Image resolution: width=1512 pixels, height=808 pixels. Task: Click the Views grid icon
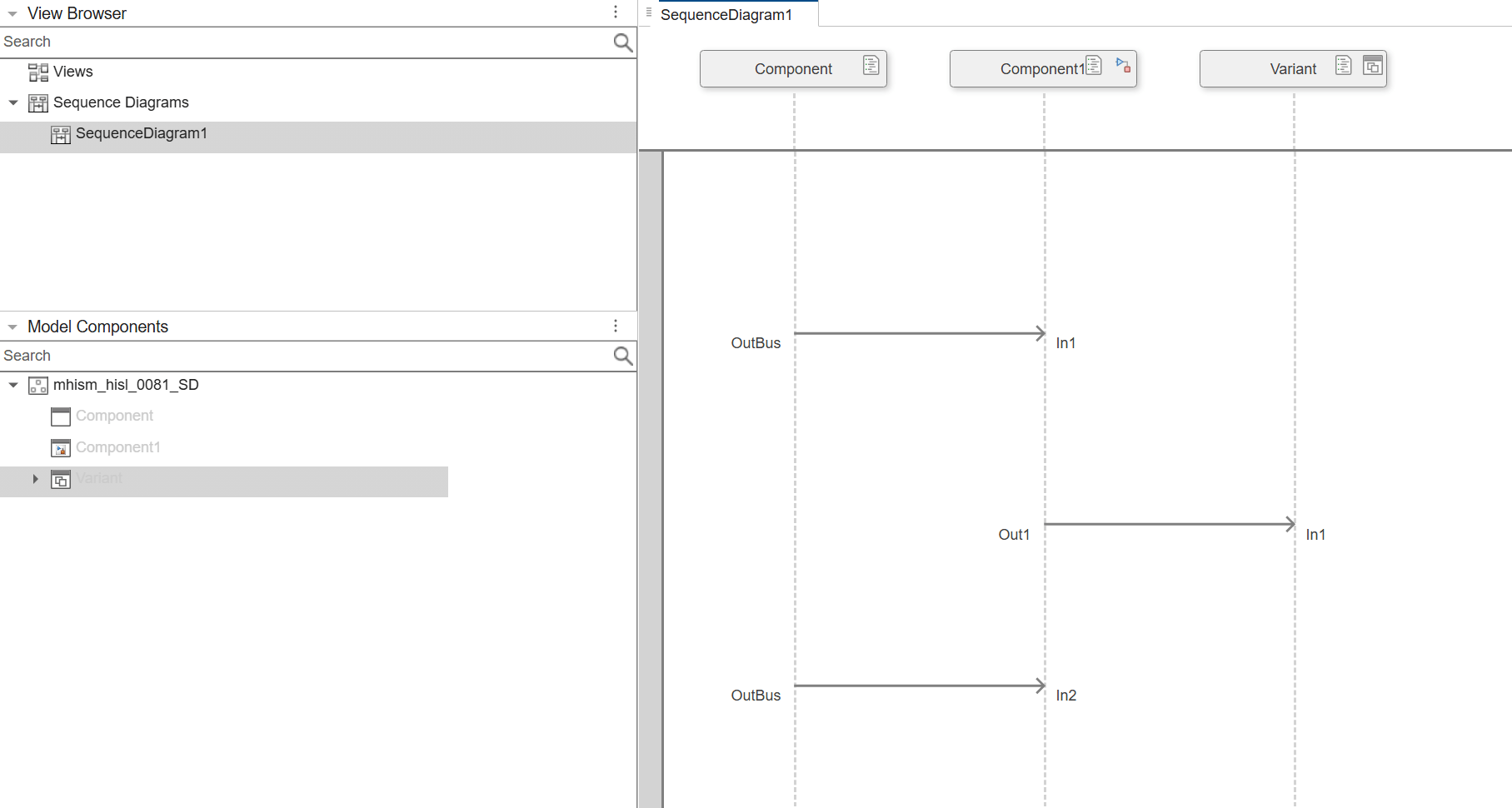[x=38, y=72]
